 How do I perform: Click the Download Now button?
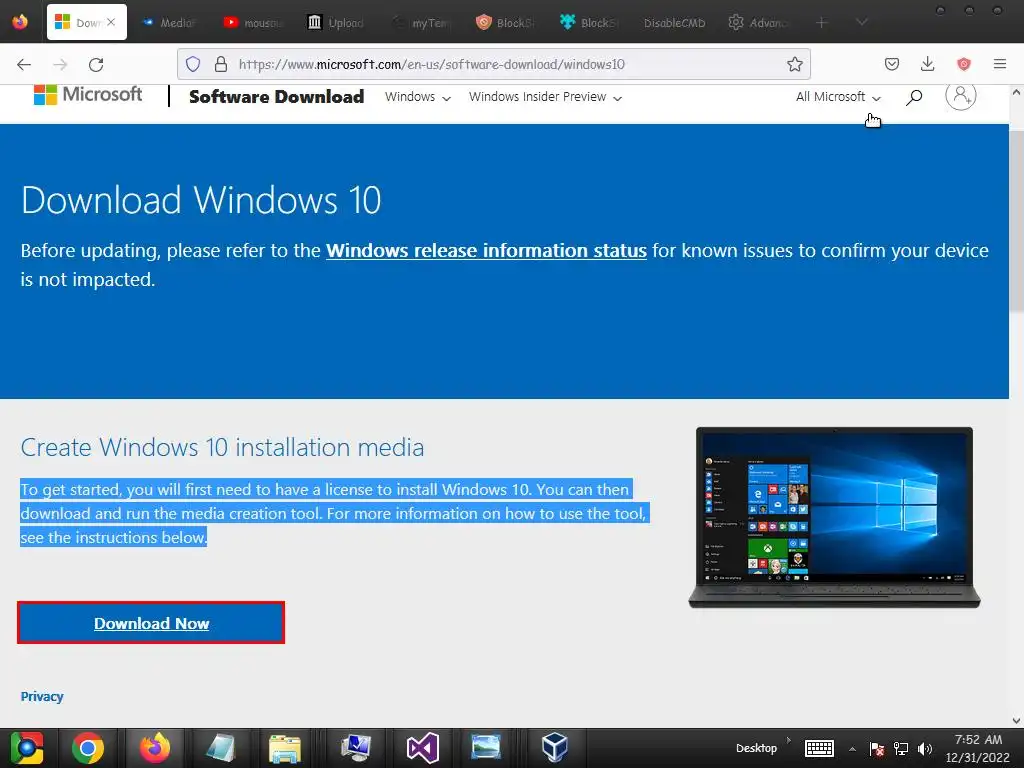(151, 623)
